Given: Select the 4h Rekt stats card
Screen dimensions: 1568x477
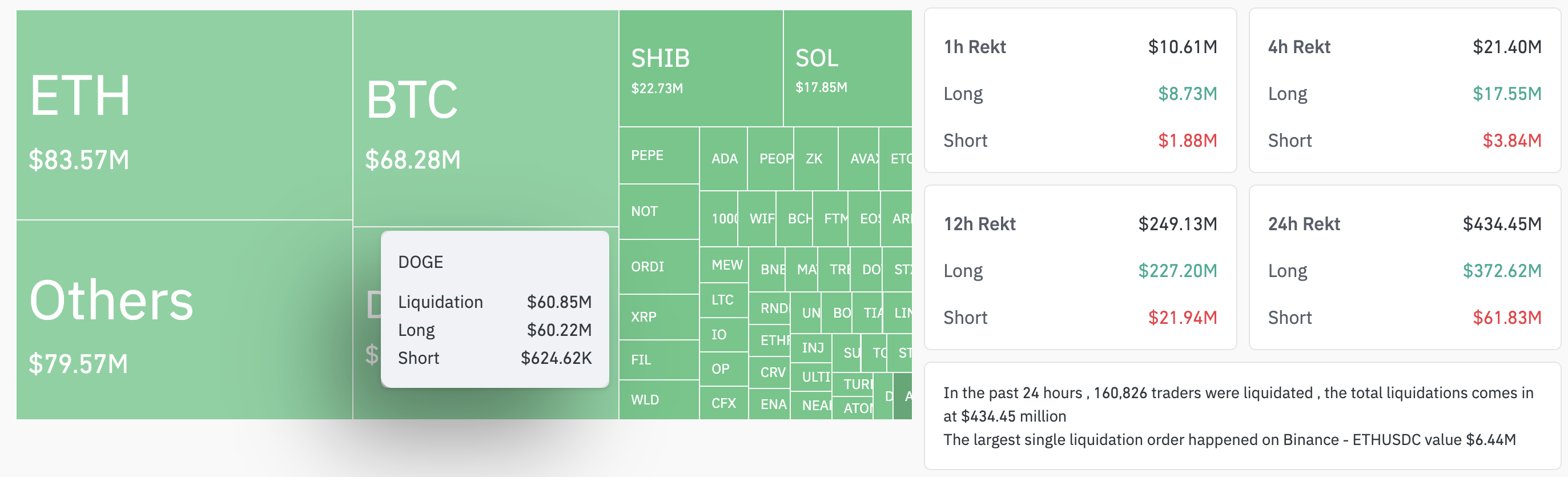Looking at the screenshot, I should 1404,91.
